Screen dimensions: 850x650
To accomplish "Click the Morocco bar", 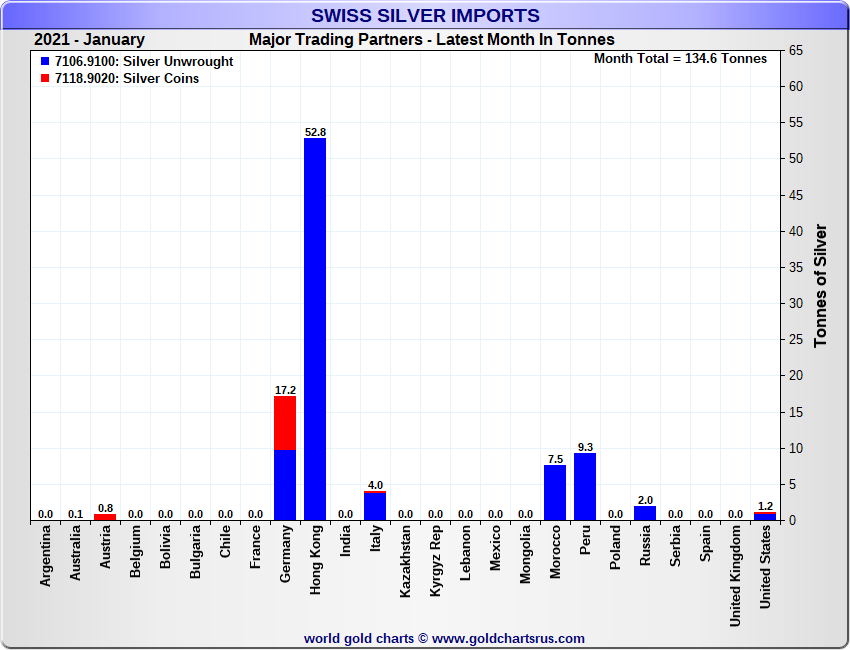I will 555,493.
